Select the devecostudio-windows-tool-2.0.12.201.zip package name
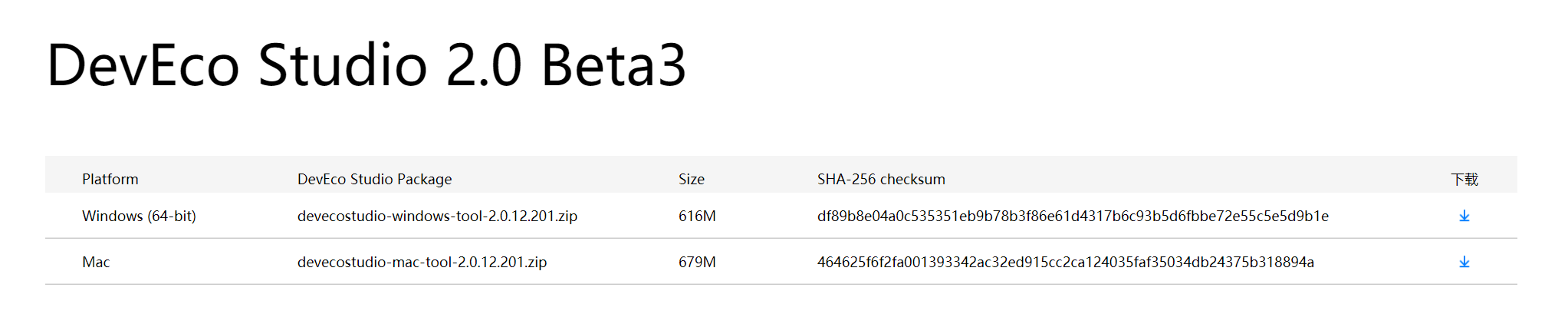 pos(437,216)
